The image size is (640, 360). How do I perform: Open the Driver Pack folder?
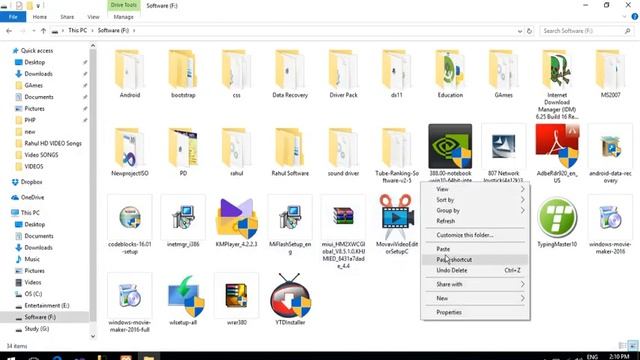click(343, 73)
